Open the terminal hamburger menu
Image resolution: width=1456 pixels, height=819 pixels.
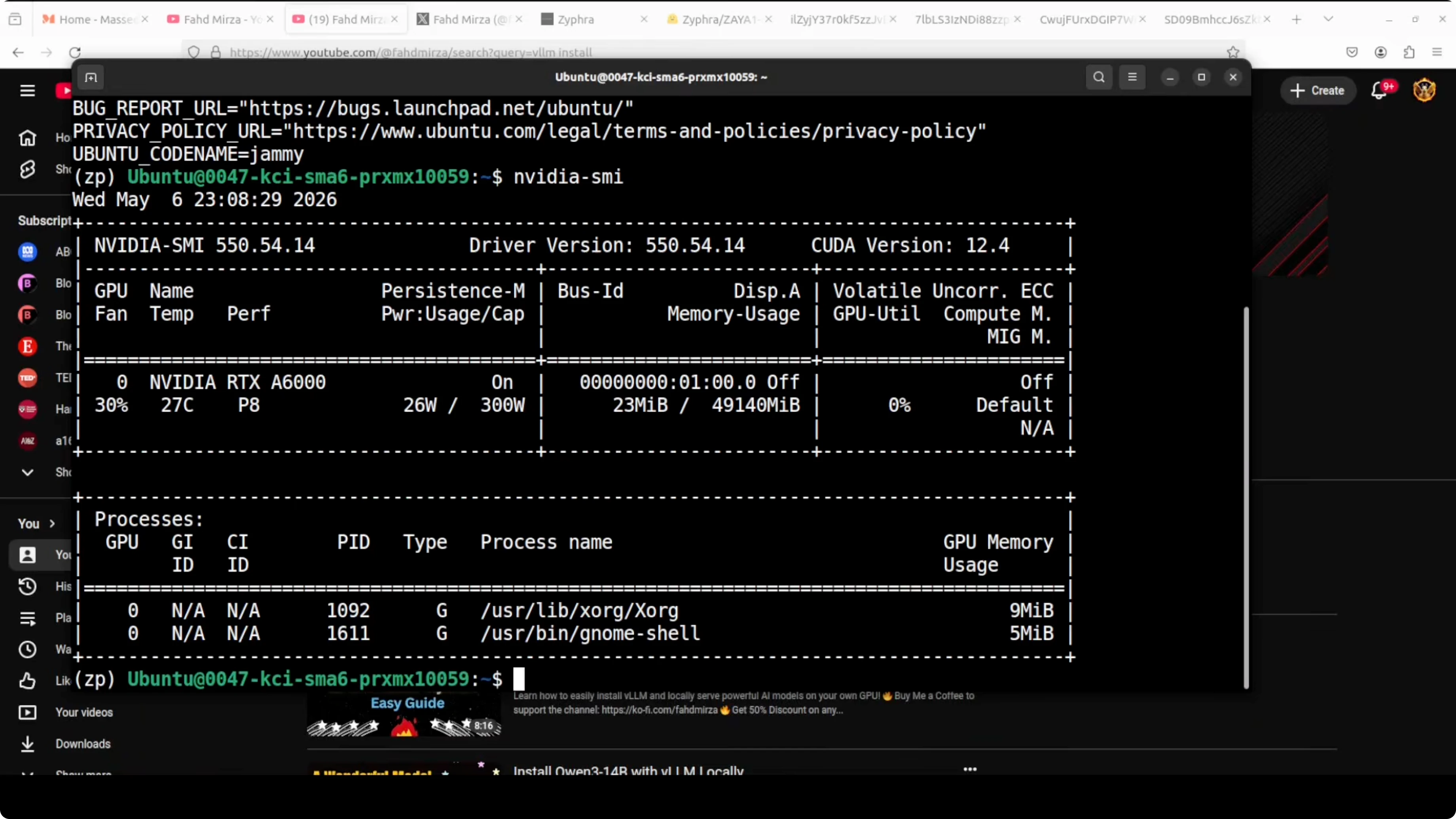point(1132,78)
